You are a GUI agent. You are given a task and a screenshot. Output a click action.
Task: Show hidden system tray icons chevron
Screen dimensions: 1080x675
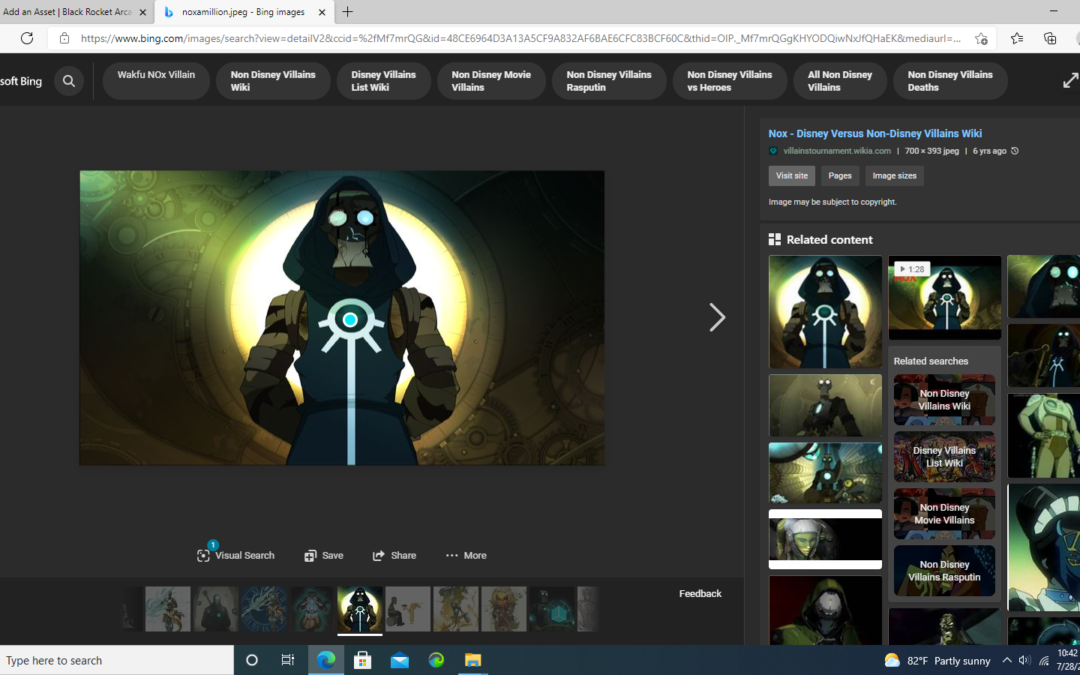pos(1006,661)
